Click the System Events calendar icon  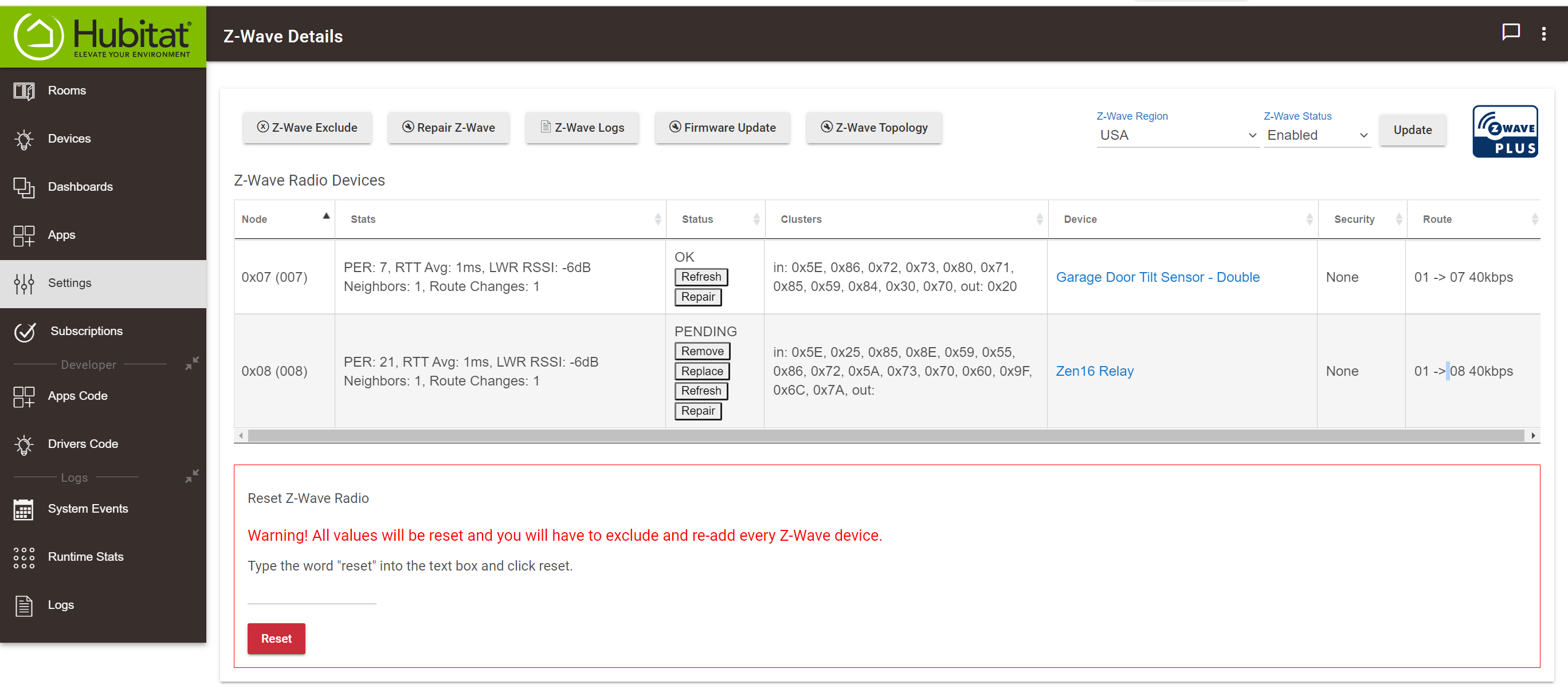[23, 509]
